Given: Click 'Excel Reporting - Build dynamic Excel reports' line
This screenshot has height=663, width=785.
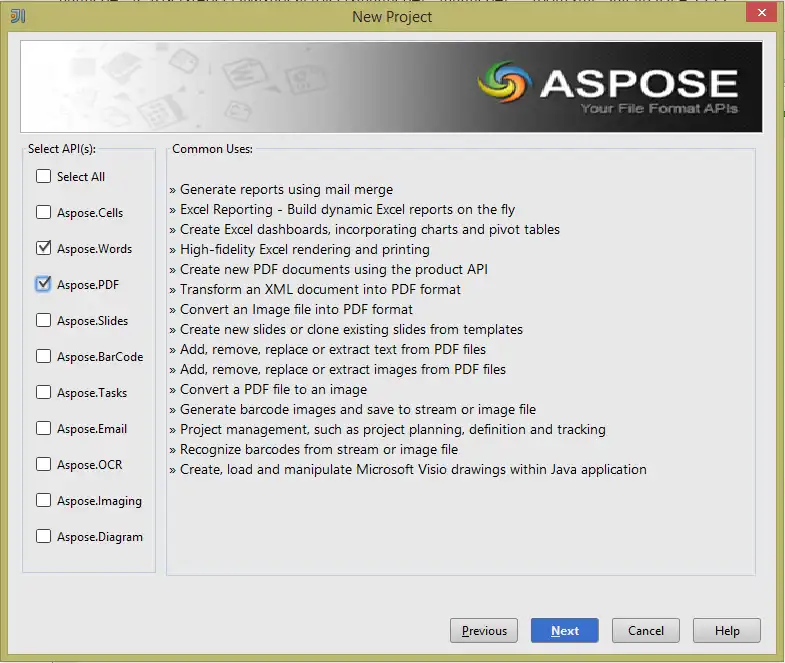Looking at the screenshot, I should (342, 210).
